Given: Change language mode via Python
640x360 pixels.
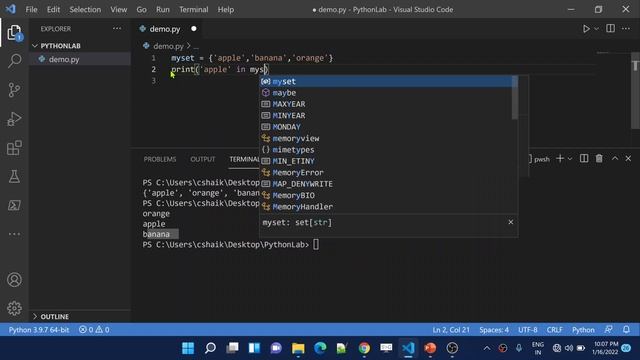Looking at the screenshot, I should (583, 329).
